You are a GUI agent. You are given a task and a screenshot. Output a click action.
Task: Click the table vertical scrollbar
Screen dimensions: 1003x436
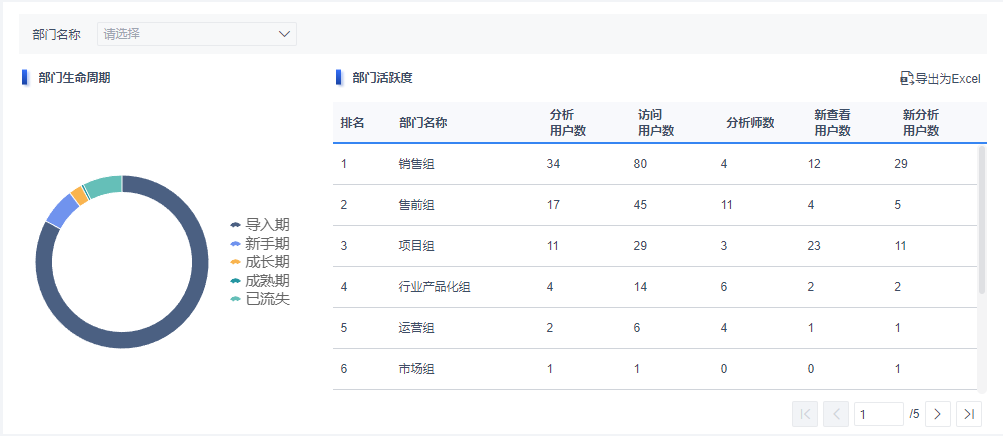[x=982, y=220]
